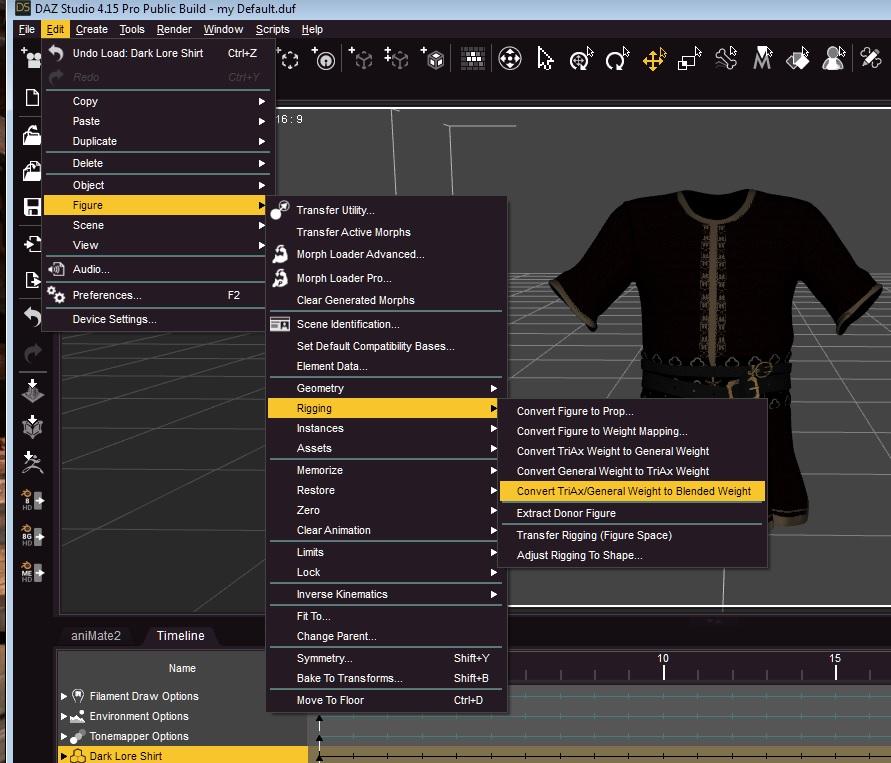Screen dimensions: 891x763
Task: Click the Undo arrow in left sidebar
Action: [x=32, y=317]
